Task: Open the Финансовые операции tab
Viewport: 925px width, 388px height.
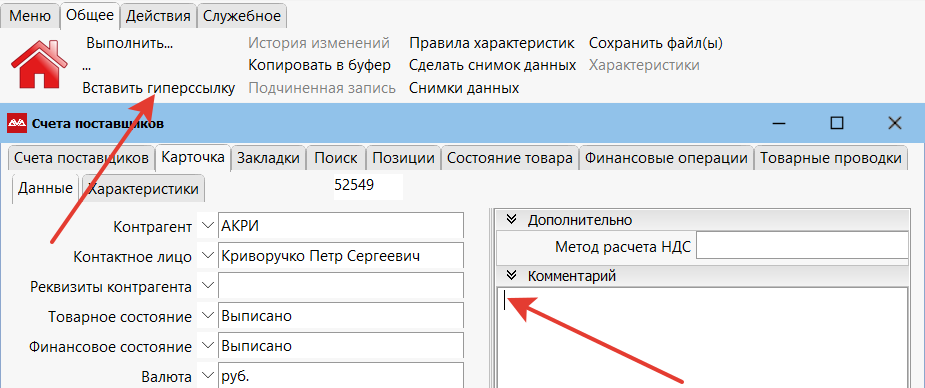Action: tap(667, 158)
